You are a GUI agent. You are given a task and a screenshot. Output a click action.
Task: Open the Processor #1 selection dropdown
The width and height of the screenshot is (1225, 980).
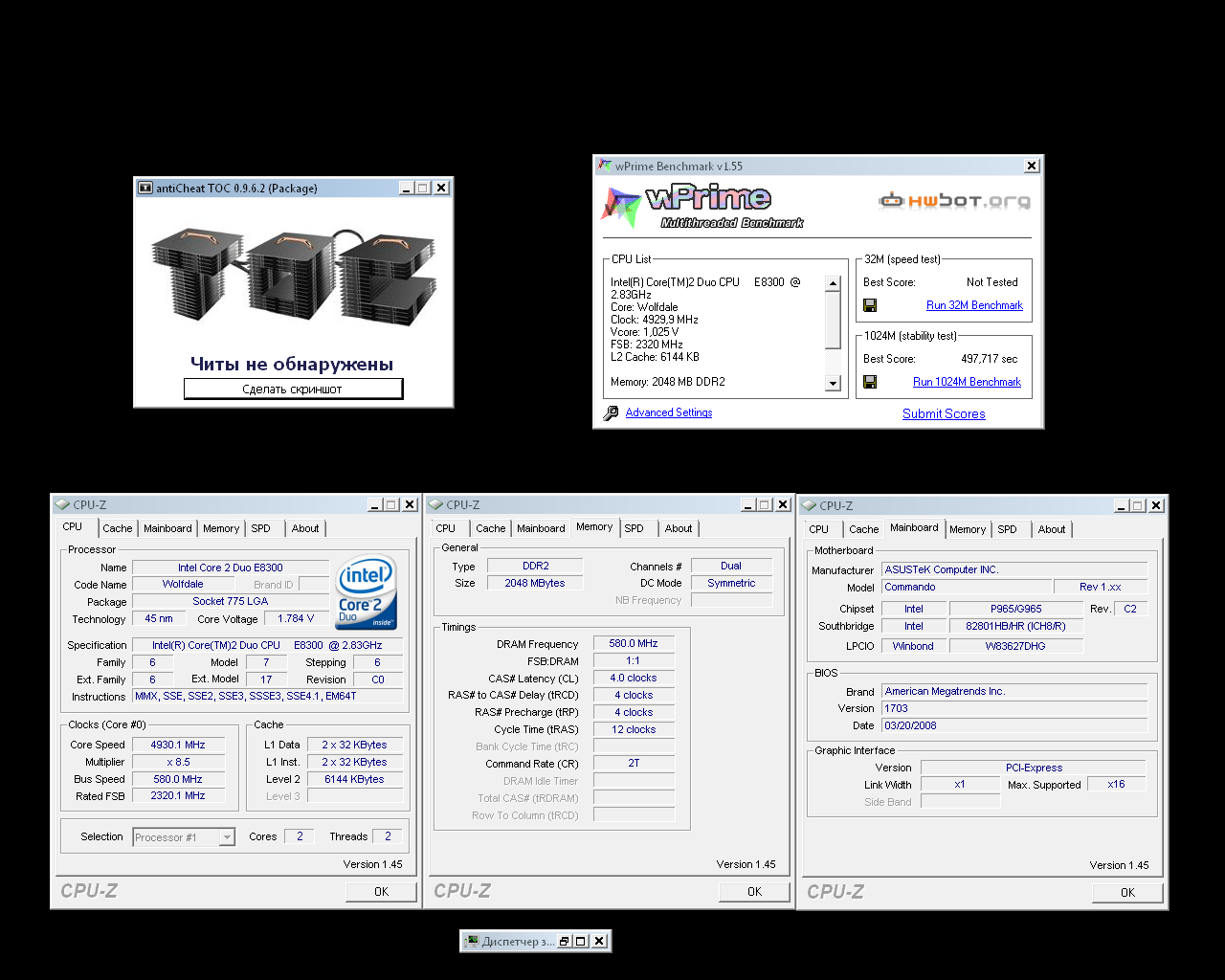227,837
